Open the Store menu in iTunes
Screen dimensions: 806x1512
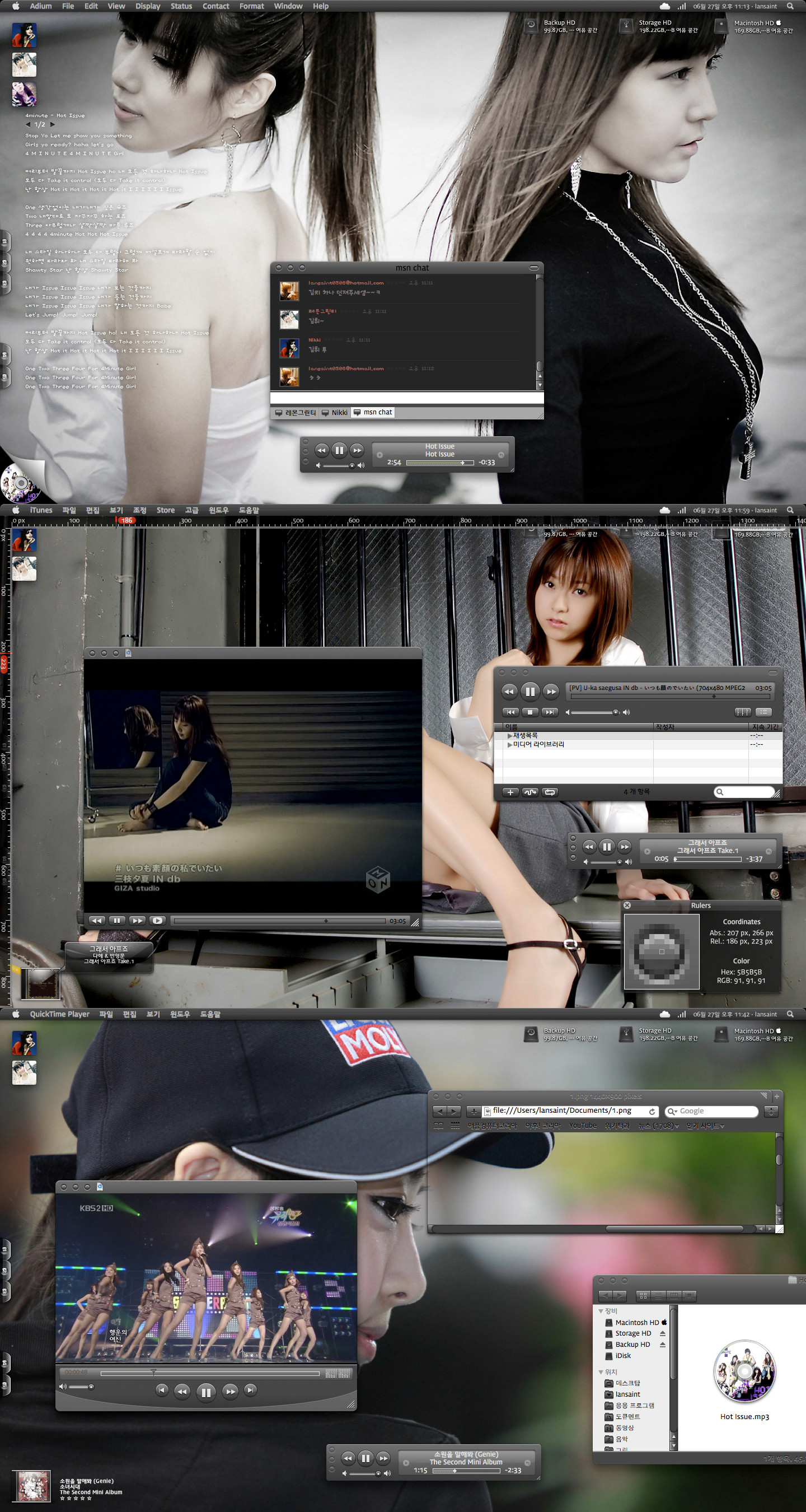click(x=166, y=510)
